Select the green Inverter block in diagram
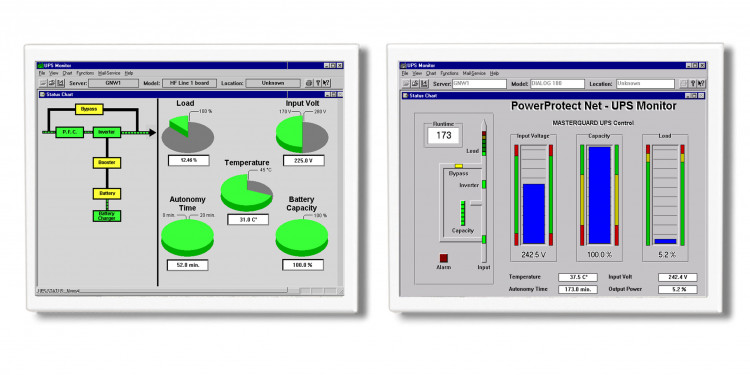Image resolution: width=750 pixels, height=375 pixels. [x=106, y=132]
